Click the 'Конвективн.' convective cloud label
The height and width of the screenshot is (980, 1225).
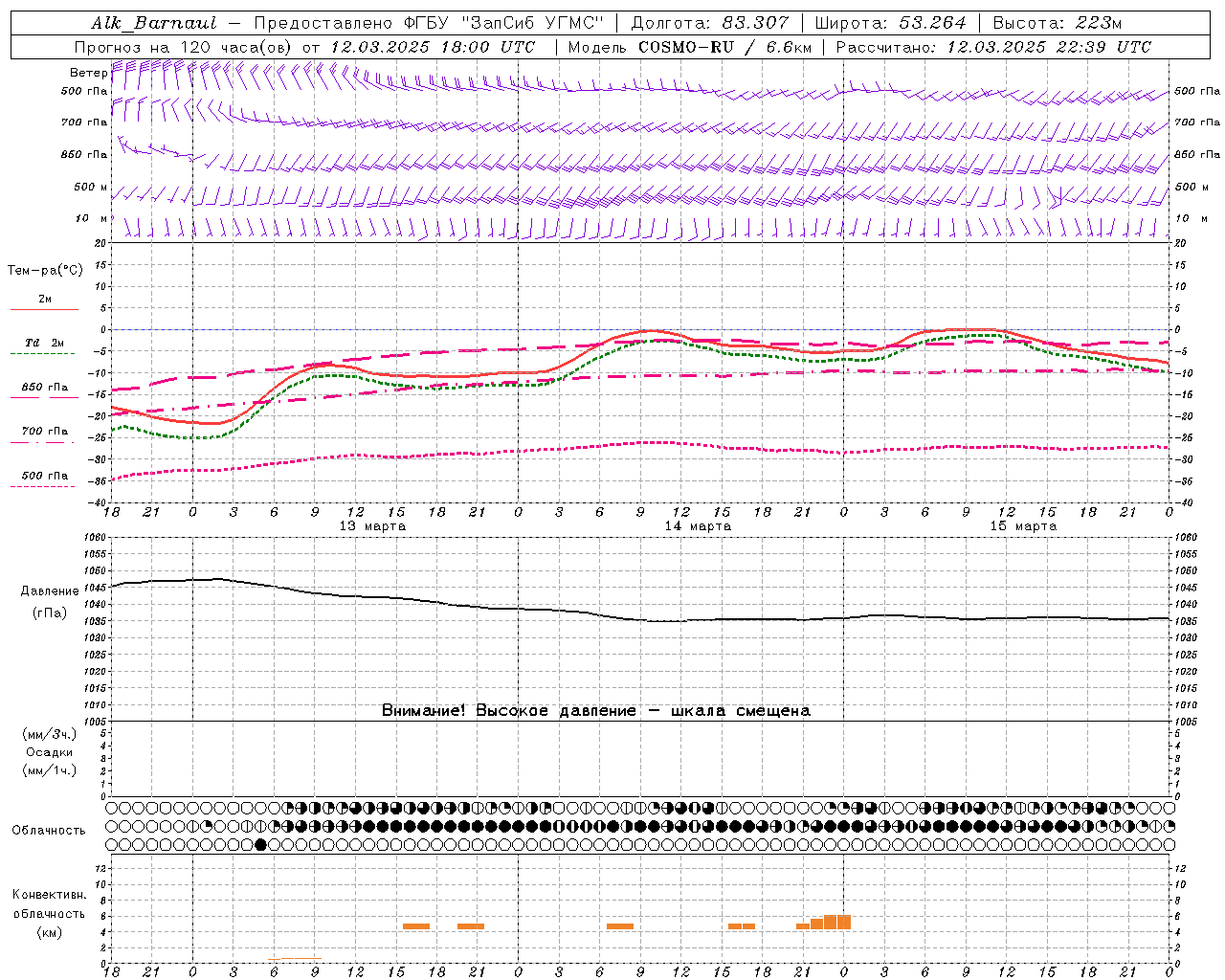[49, 895]
